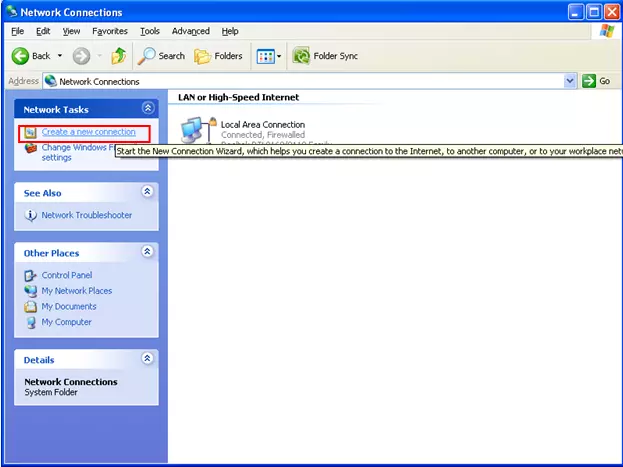Collapse the Other Places panel
This screenshot has width=623, height=467.
coord(147,252)
